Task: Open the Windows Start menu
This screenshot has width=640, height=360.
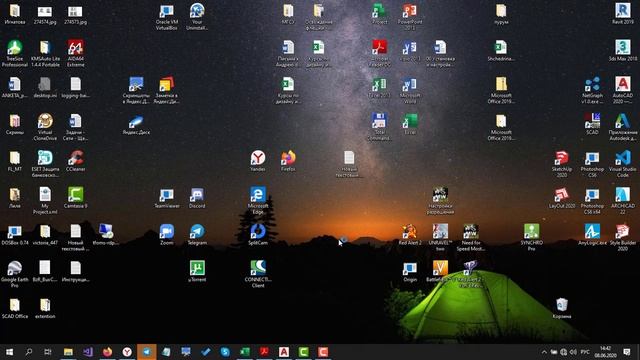Action: pyautogui.click(x=9, y=352)
